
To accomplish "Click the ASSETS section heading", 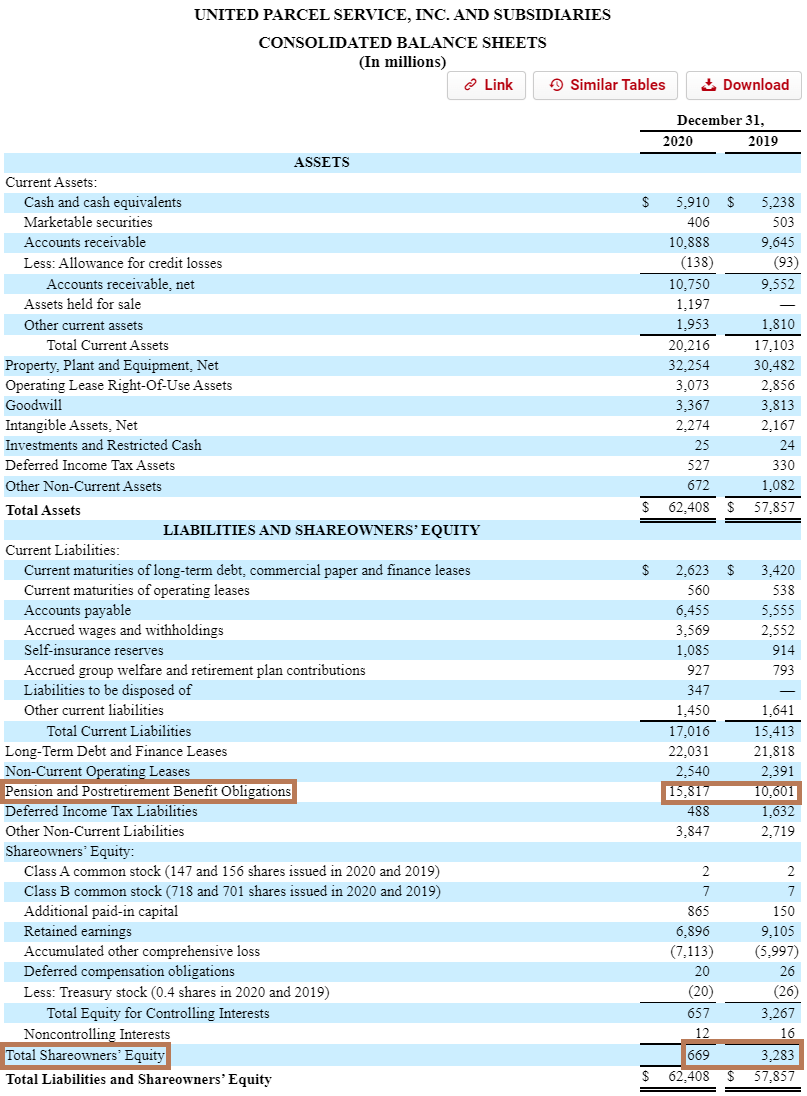I will pos(321,162).
